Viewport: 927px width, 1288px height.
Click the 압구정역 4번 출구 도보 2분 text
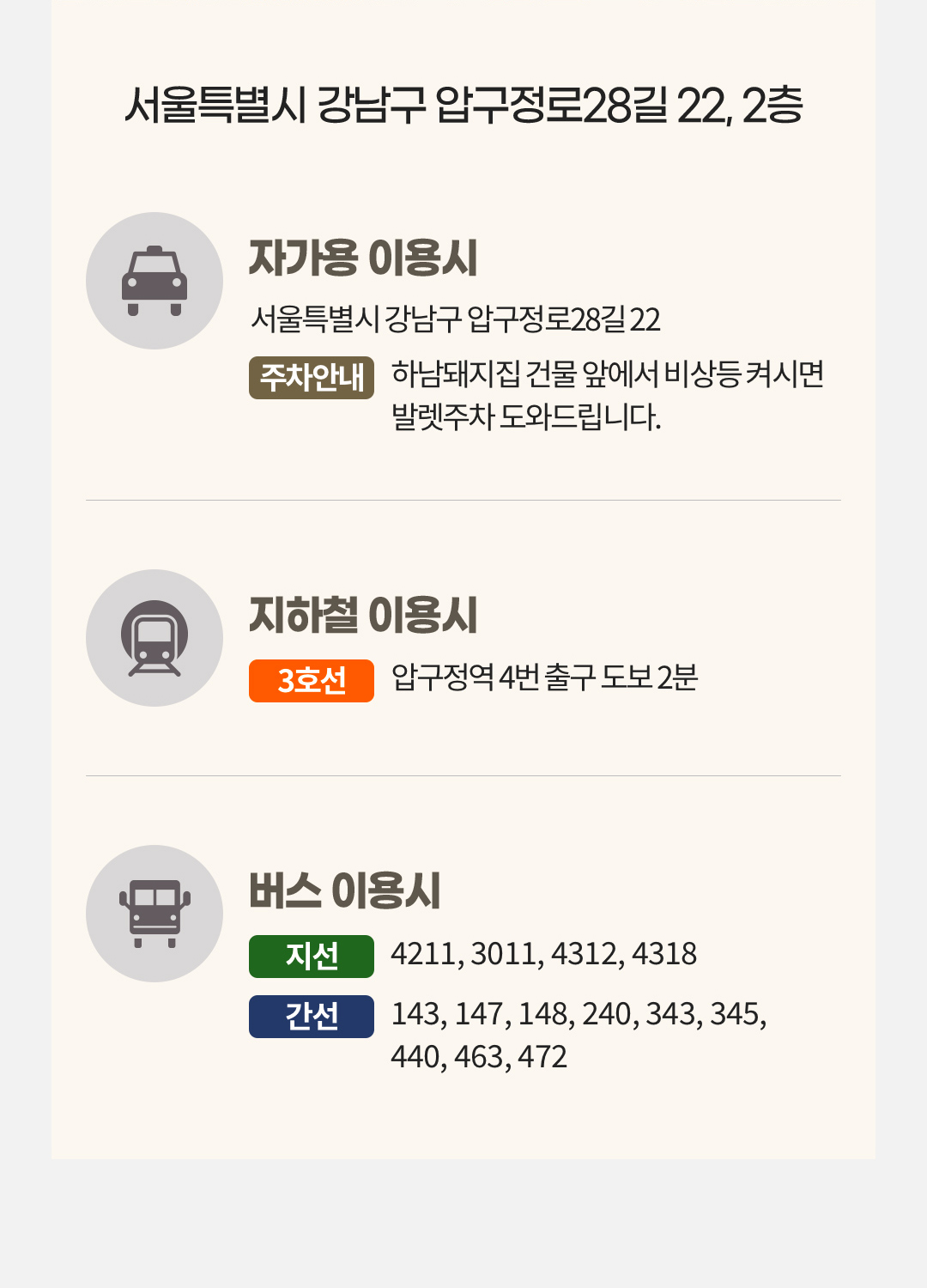pos(544,677)
